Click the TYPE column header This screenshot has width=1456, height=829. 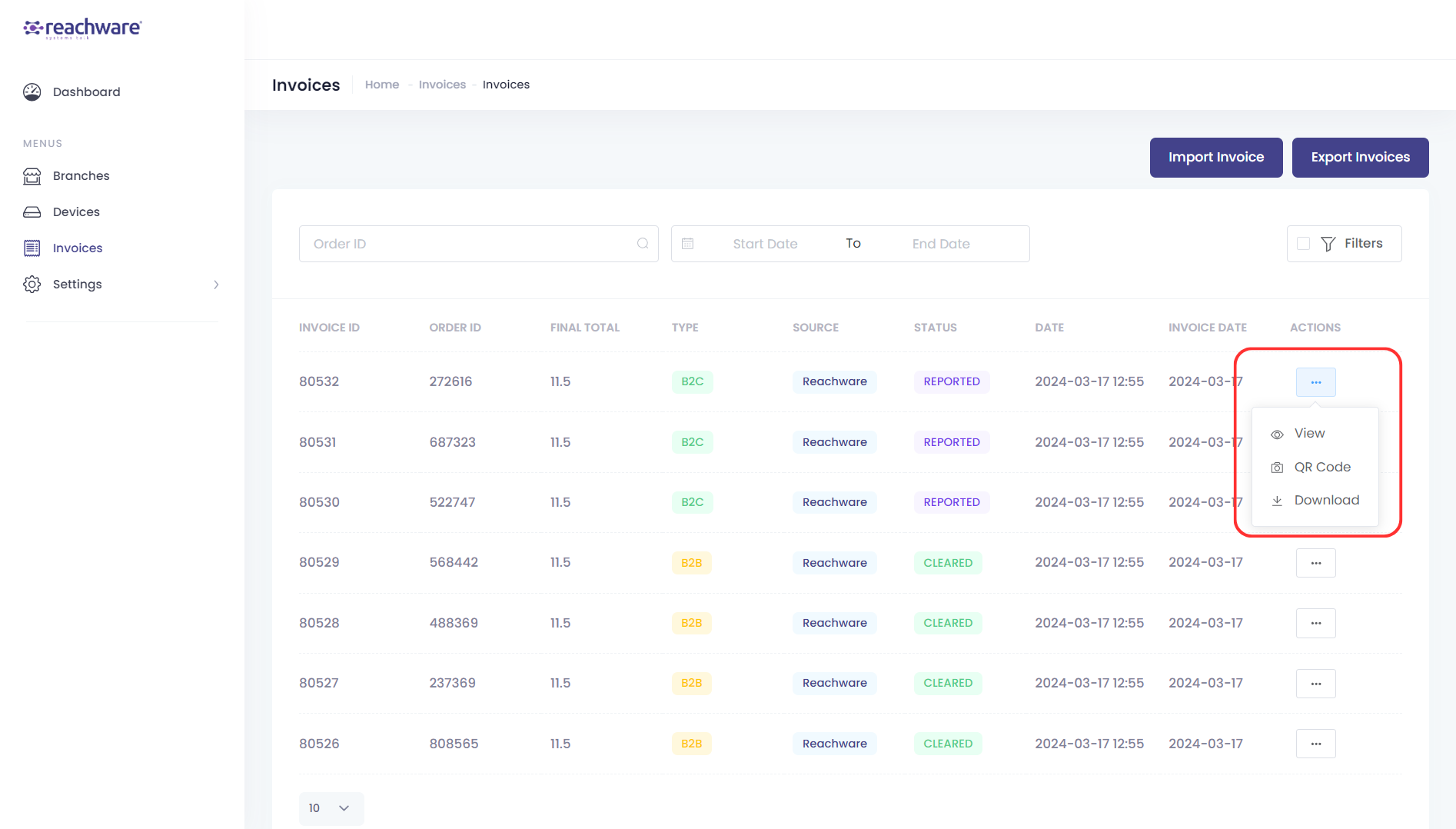tap(685, 328)
